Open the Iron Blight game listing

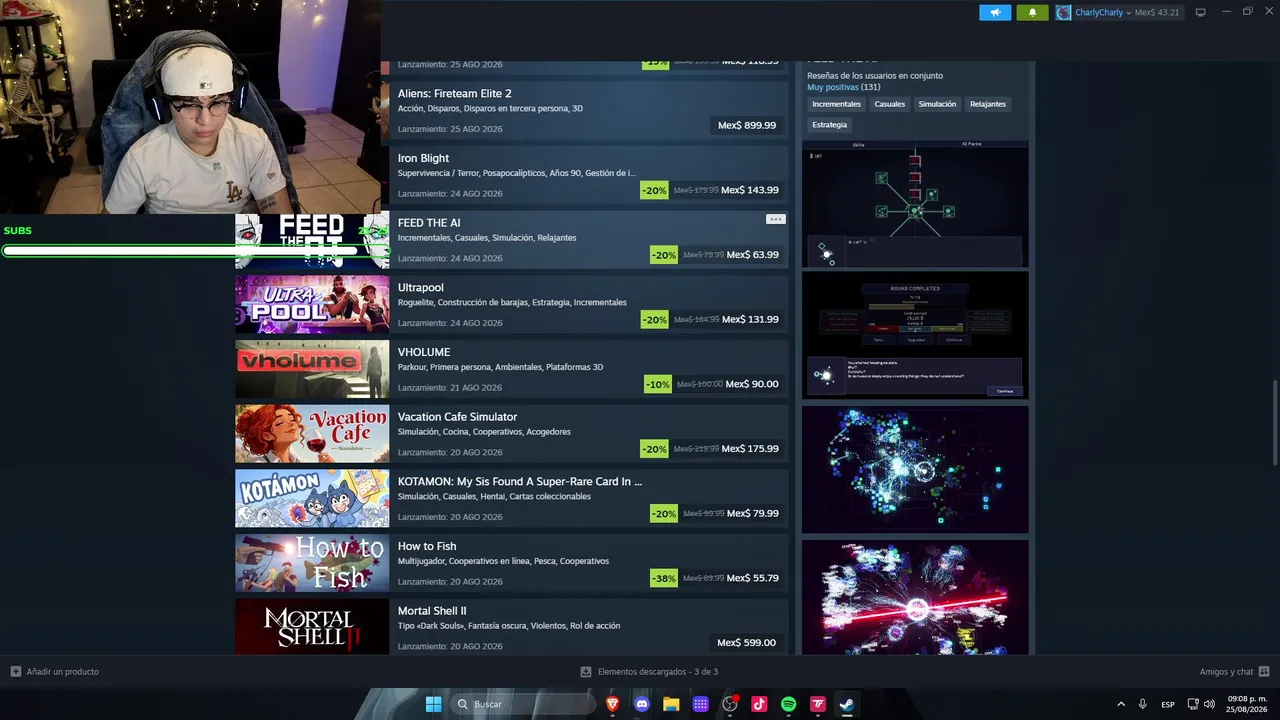[424, 158]
